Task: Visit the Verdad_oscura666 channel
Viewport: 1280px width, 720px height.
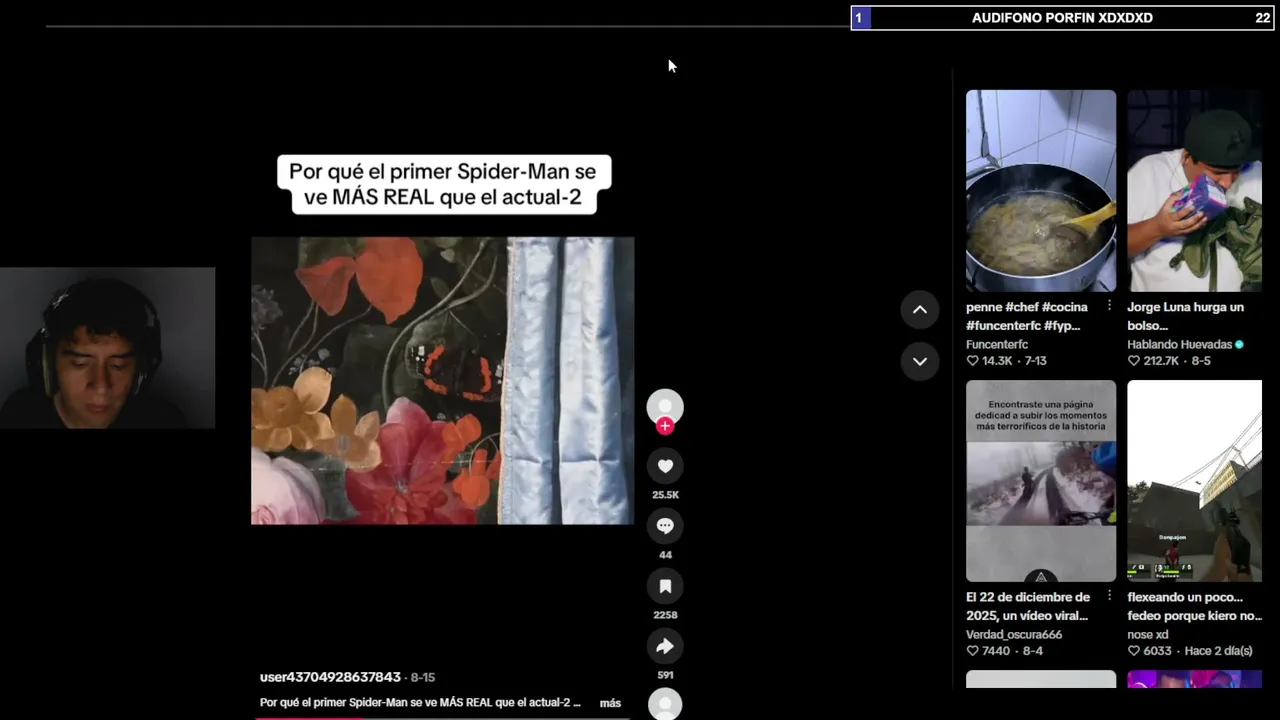Action: tap(1014, 635)
